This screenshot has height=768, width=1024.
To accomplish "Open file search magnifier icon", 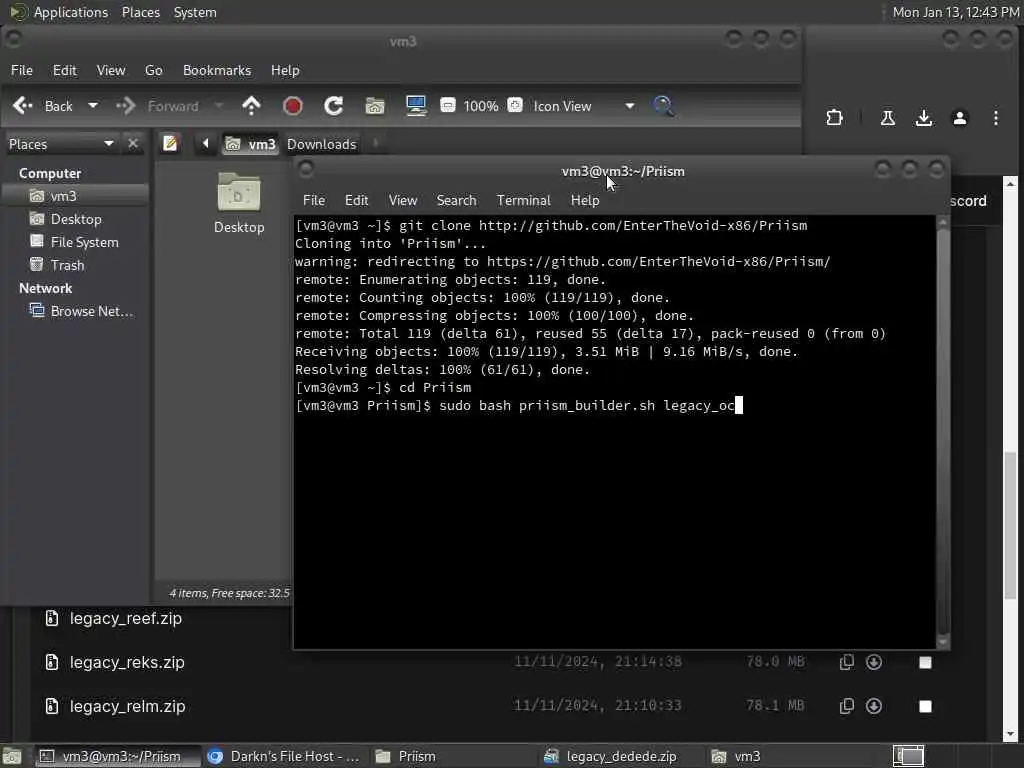I will [x=663, y=106].
